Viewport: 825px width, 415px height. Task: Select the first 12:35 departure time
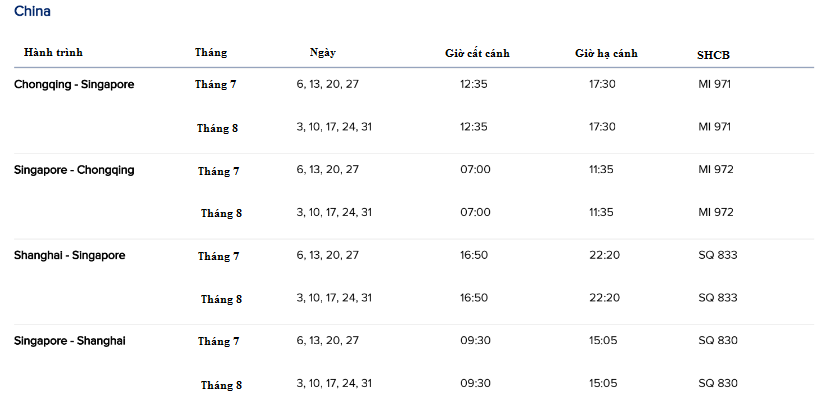click(x=474, y=84)
